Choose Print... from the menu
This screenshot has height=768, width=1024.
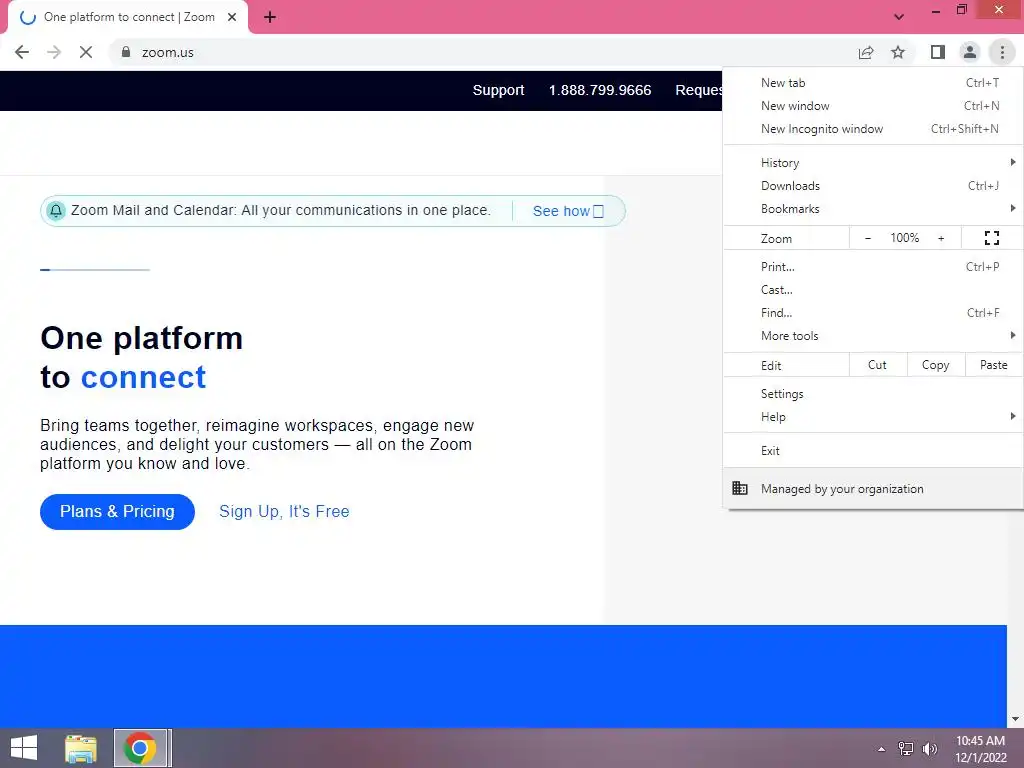pos(872,266)
